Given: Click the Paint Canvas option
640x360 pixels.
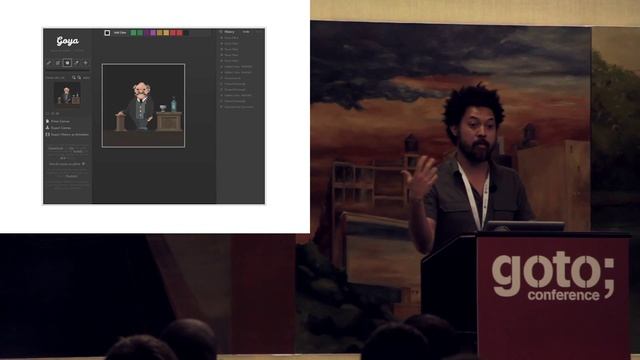Looking at the screenshot, I should pos(58,121).
